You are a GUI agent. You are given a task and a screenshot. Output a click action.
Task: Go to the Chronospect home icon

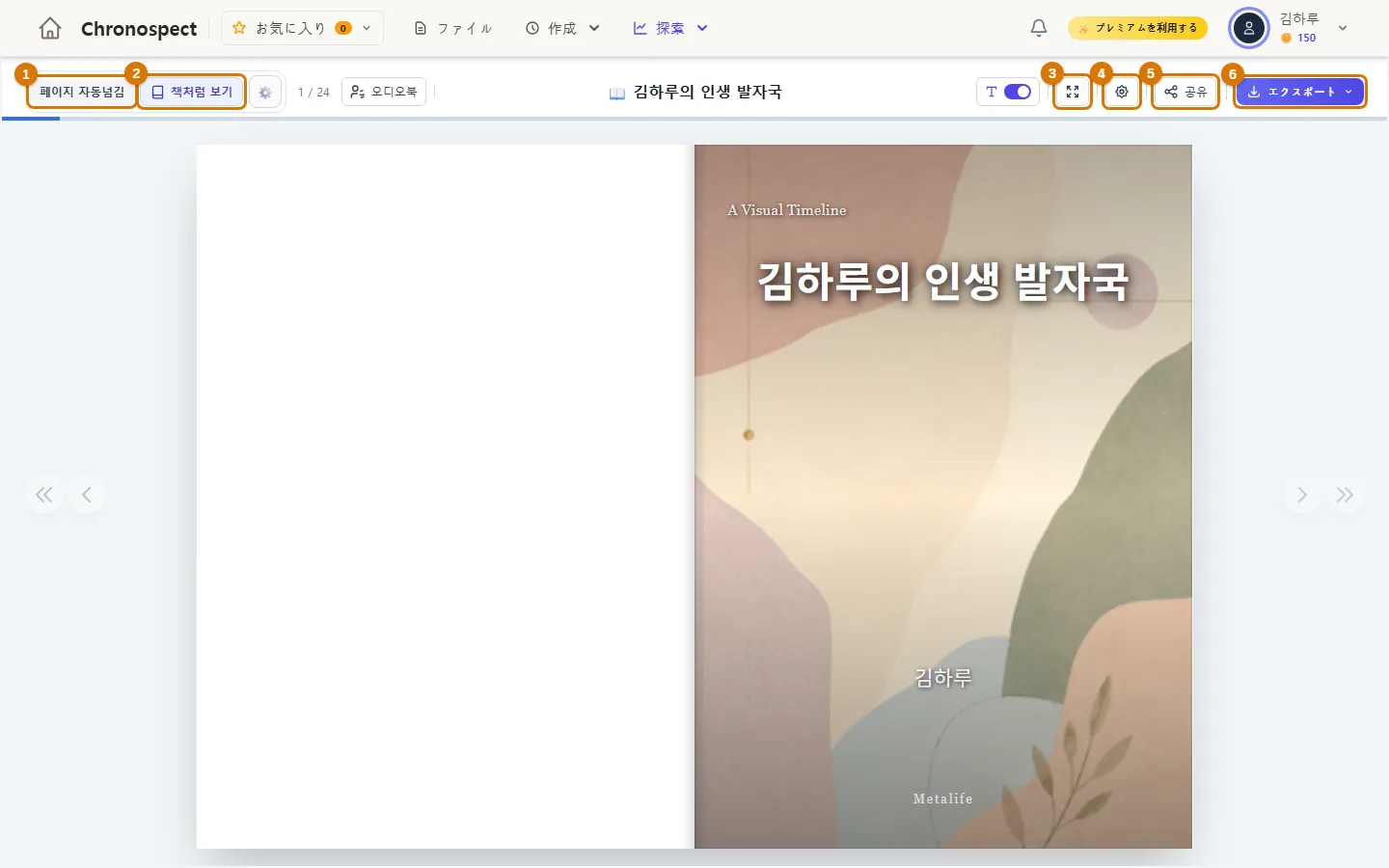tap(50, 29)
